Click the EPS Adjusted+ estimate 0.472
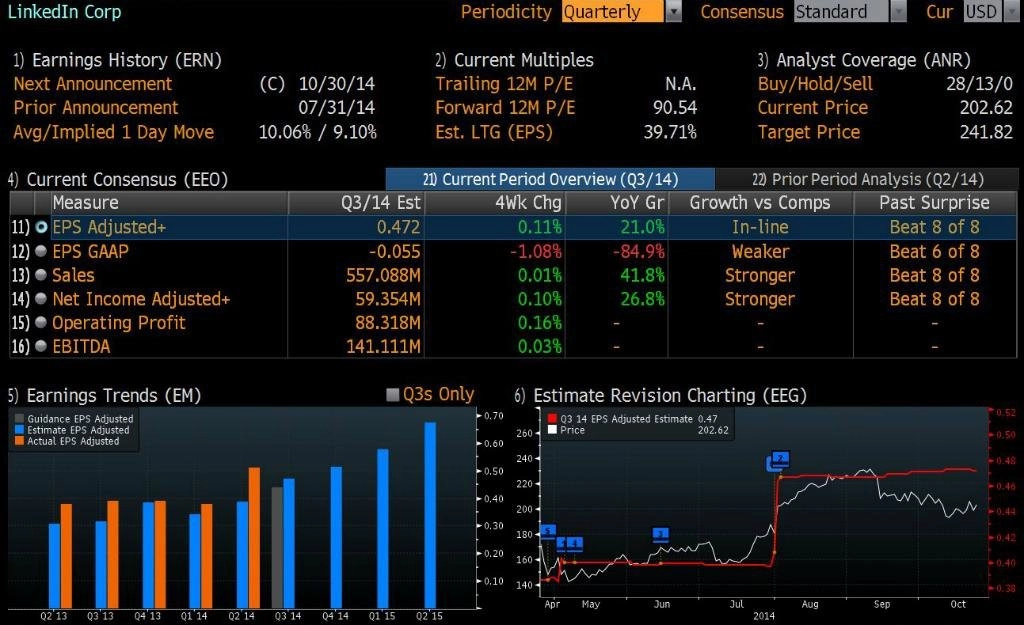 click(398, 227)
